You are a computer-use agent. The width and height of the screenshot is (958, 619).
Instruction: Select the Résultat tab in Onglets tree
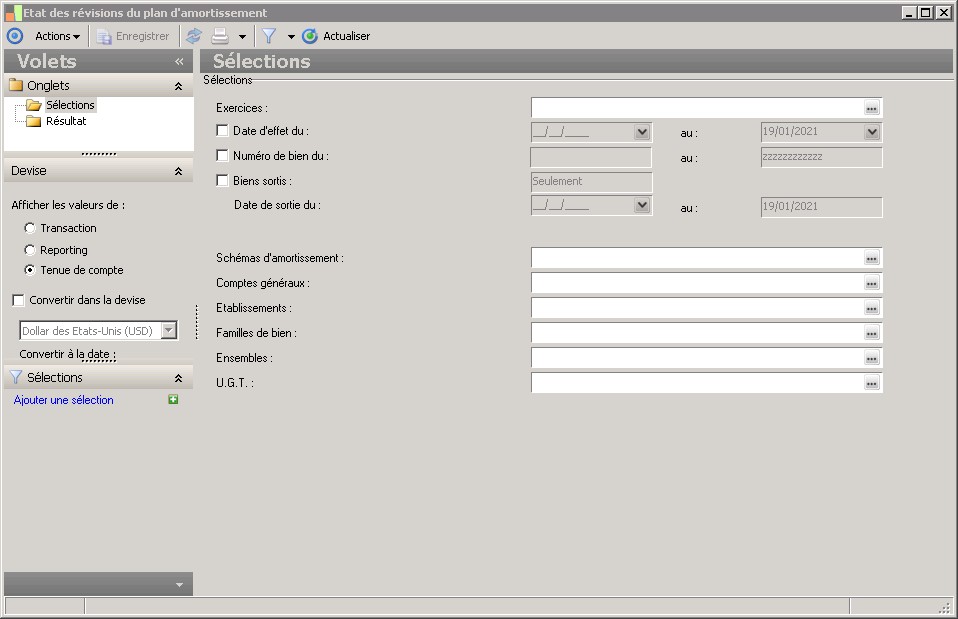click(x=66, y=121)
